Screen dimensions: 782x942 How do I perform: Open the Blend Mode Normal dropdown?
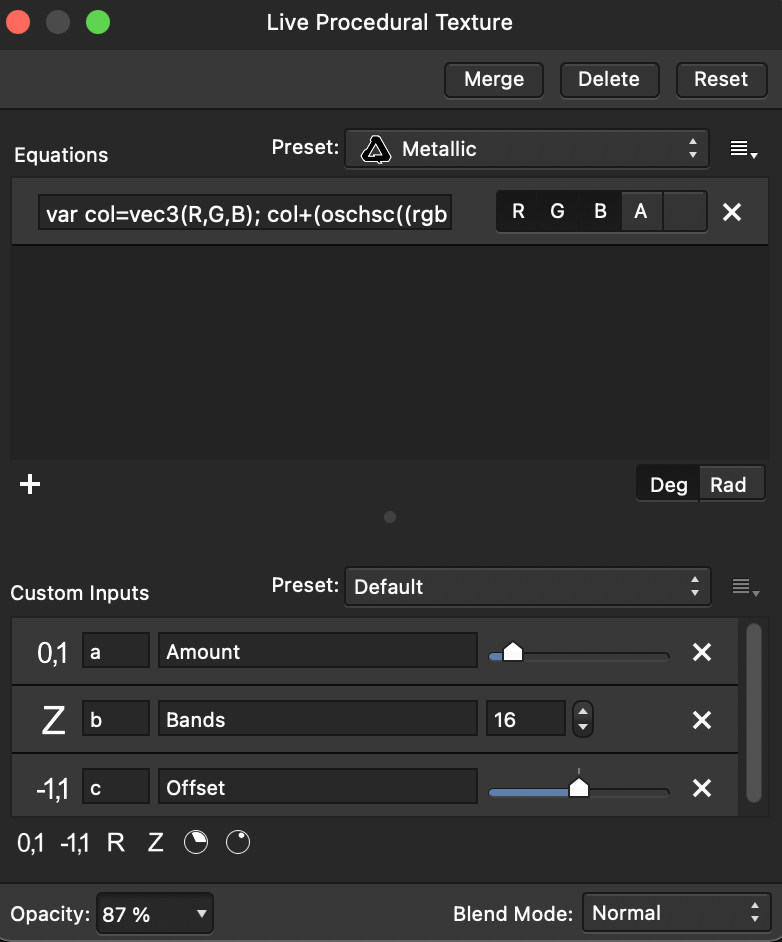(x=676, y=913)
